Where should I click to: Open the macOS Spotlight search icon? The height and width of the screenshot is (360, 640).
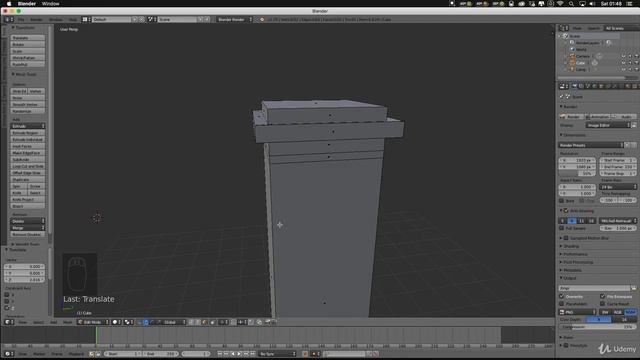[x=571, y=3]
